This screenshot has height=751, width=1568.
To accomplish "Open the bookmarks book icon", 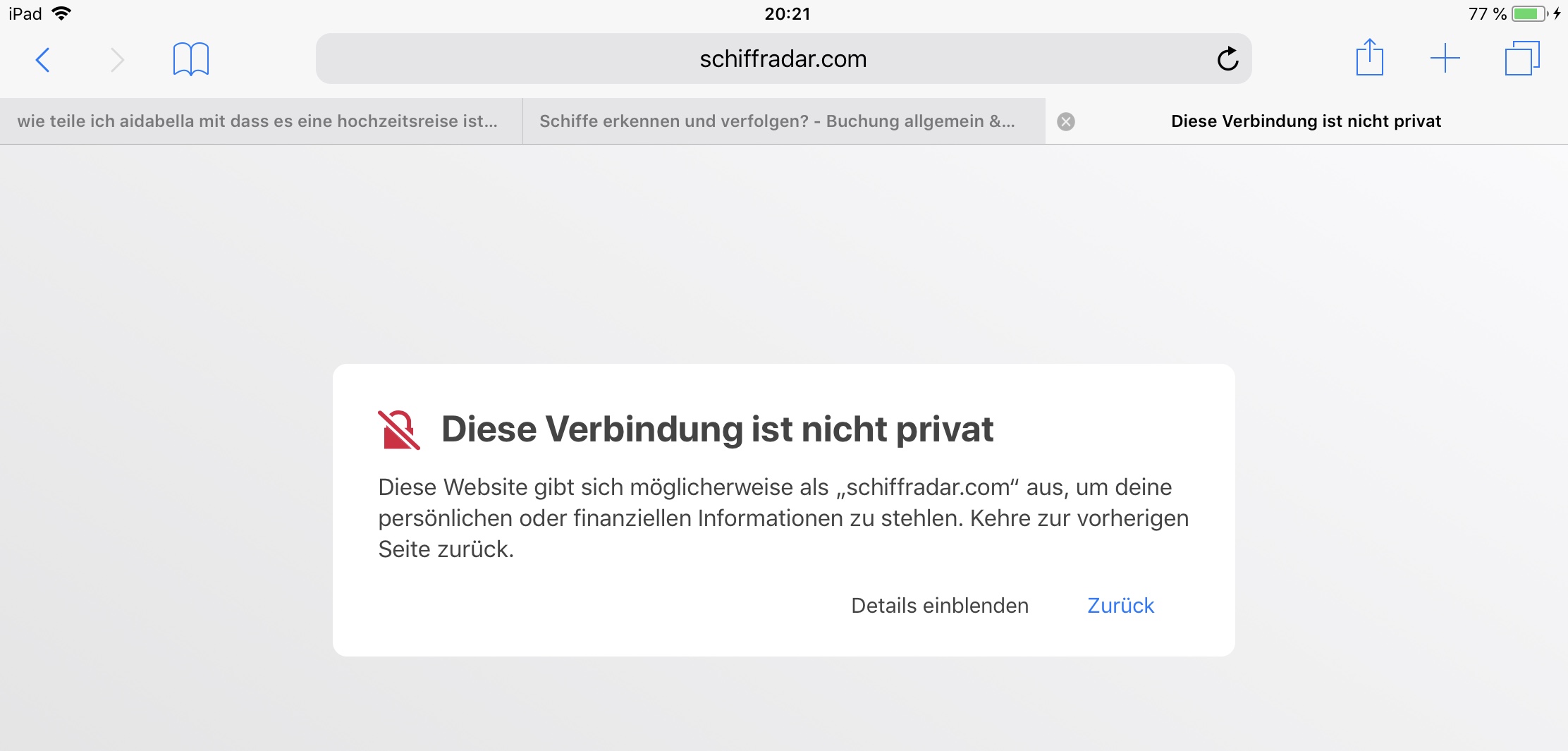I will point(190,59).
